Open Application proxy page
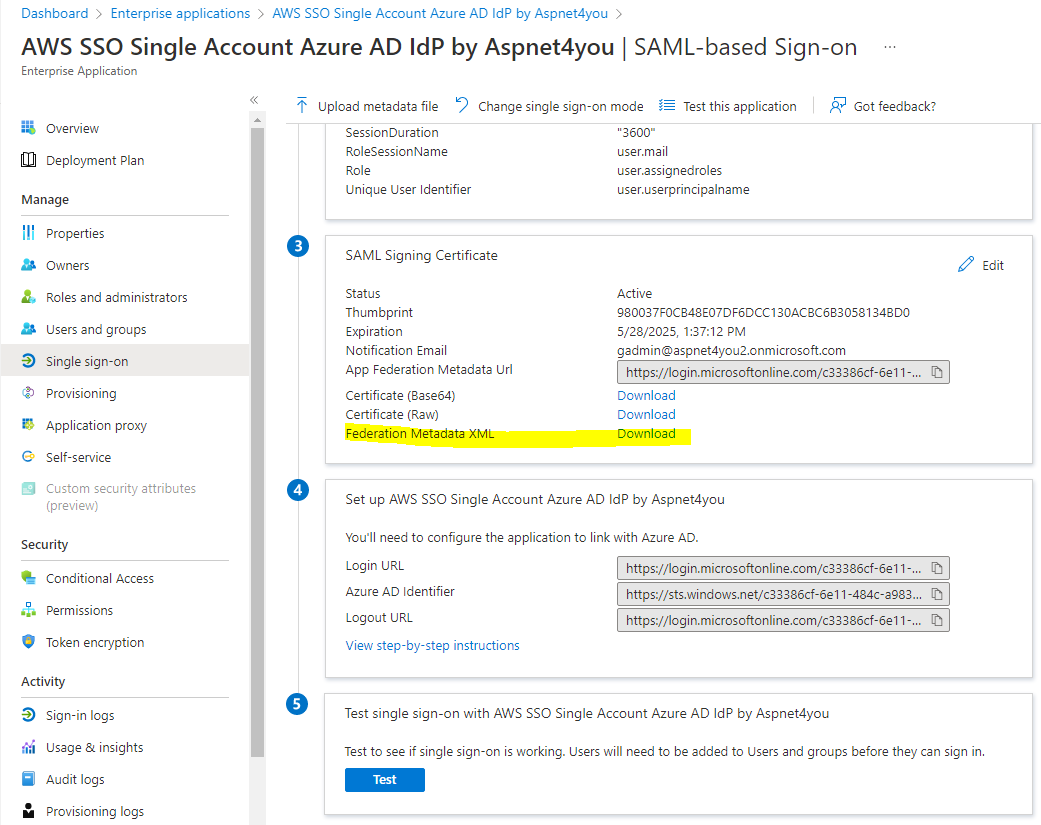1041x825 pixels. click(96, 425)
